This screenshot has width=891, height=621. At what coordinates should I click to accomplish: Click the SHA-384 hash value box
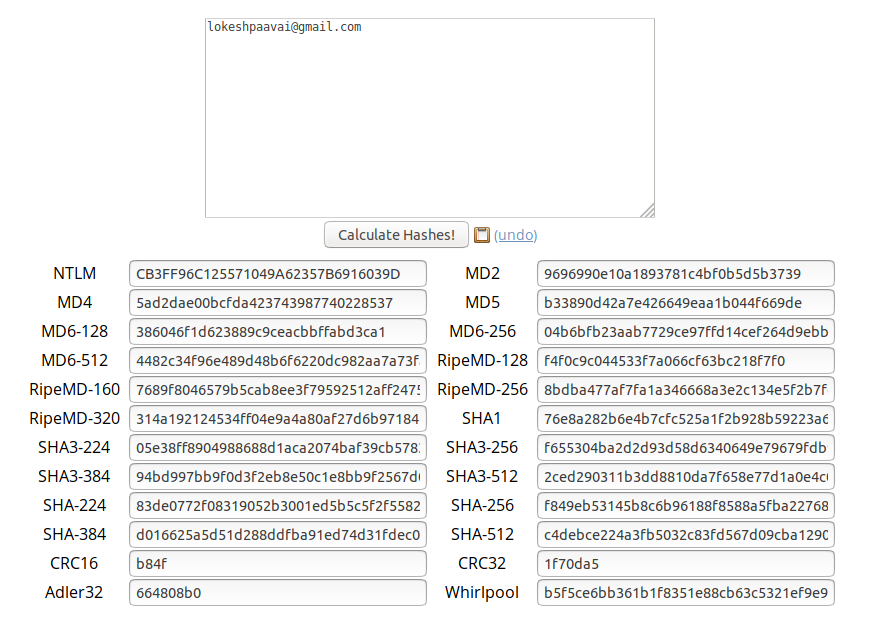(x=276, y=534)
